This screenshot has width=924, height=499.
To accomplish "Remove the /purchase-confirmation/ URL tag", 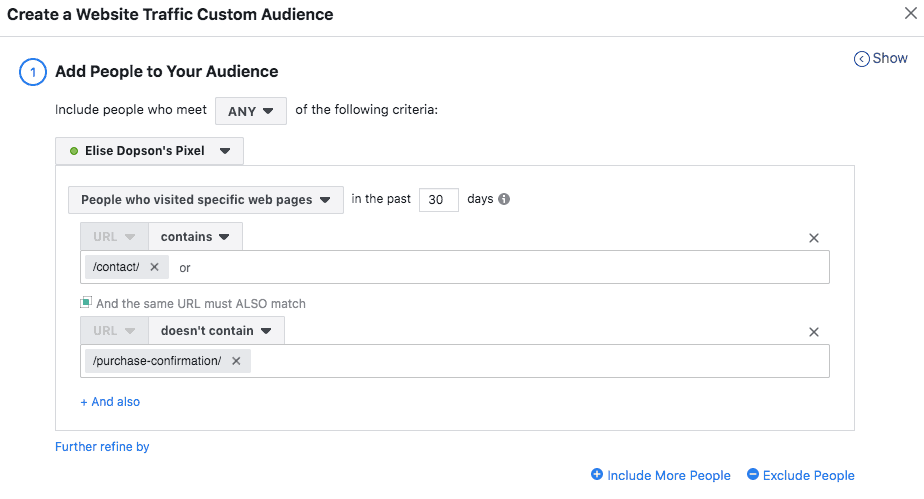I will click(x=236, y=361).
